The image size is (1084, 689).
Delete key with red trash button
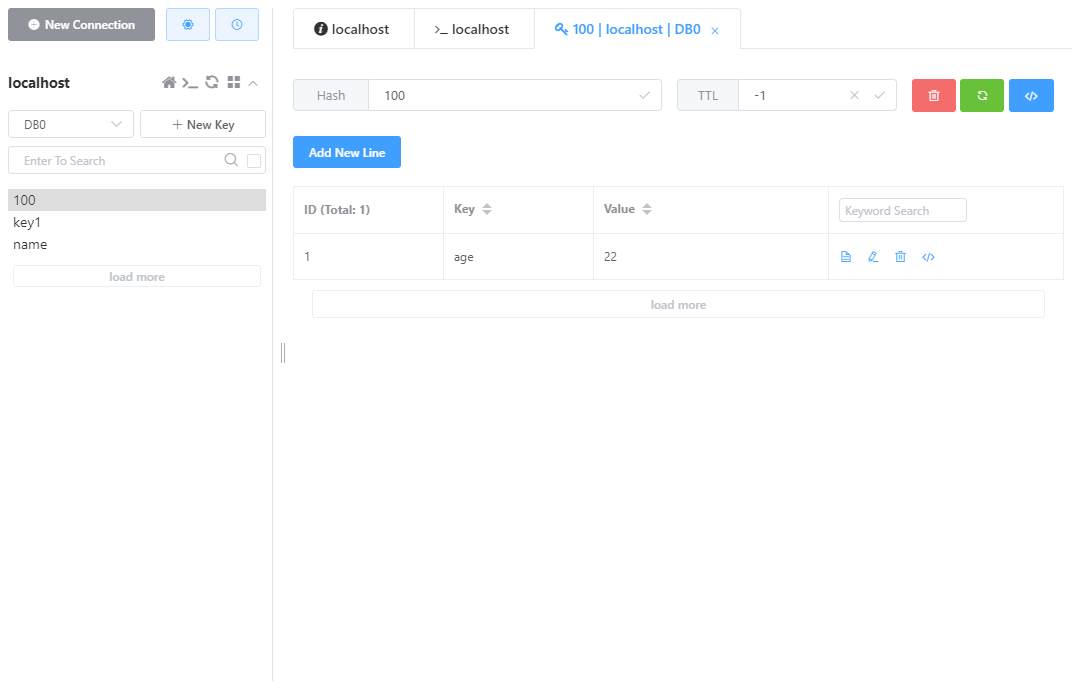[933, 95]
